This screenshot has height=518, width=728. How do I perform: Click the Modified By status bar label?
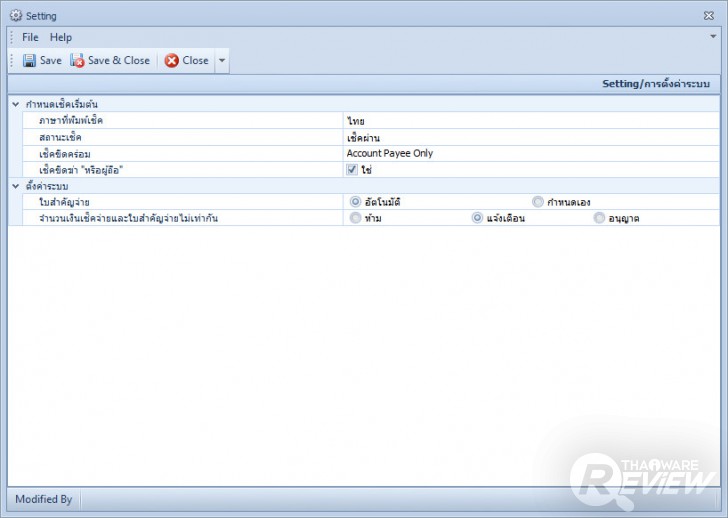[x=44, y=499]
